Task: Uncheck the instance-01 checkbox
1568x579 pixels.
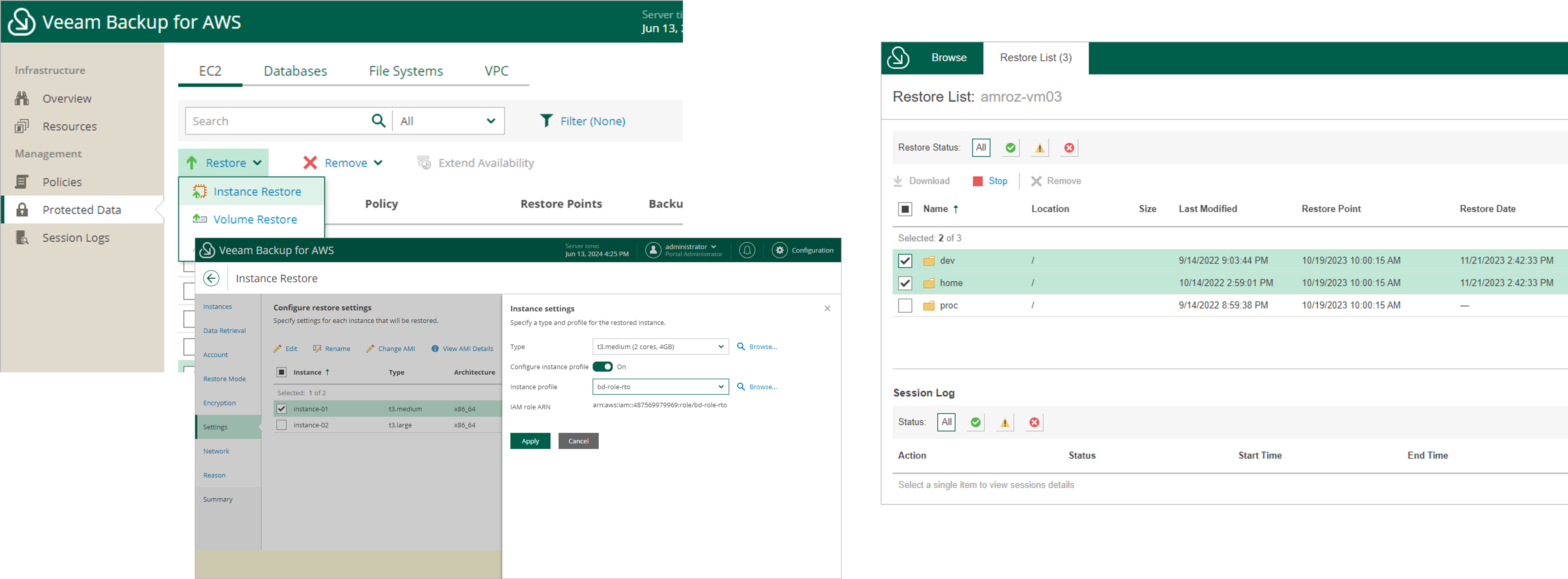Action: tap(281, 409)
